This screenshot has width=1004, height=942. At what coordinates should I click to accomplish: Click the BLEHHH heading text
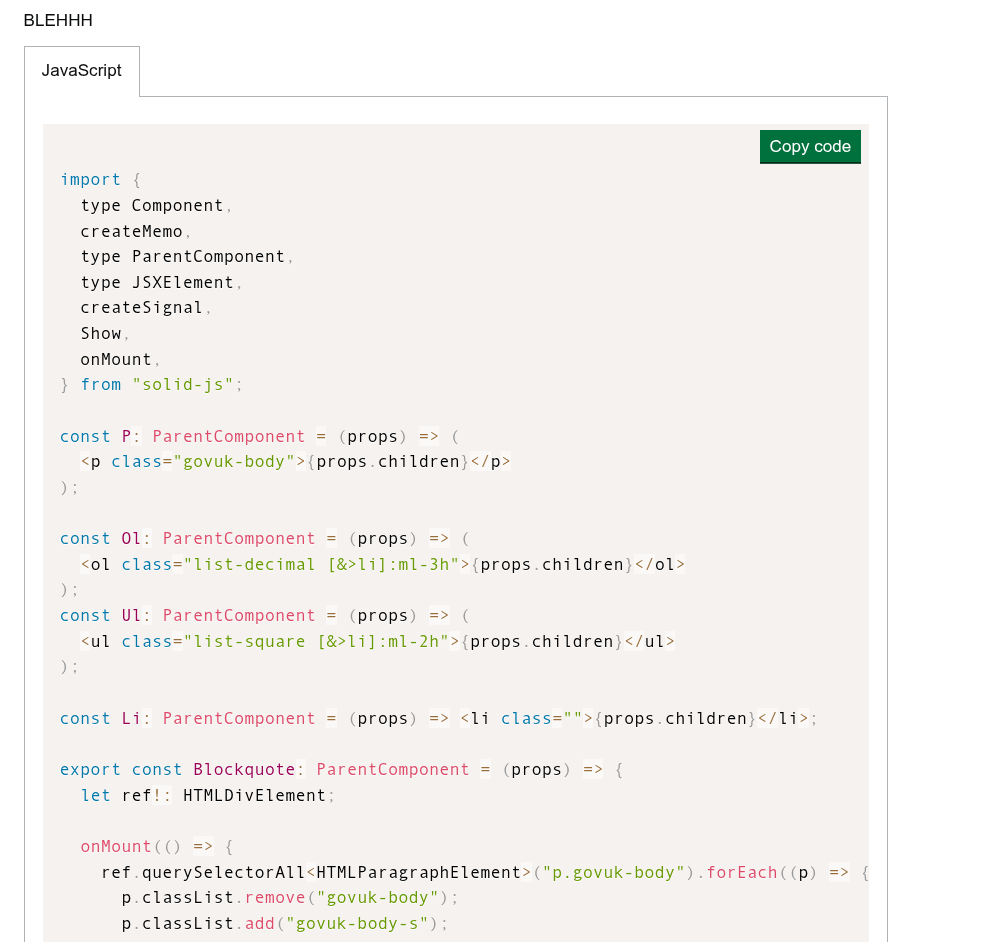click(58, 20)
